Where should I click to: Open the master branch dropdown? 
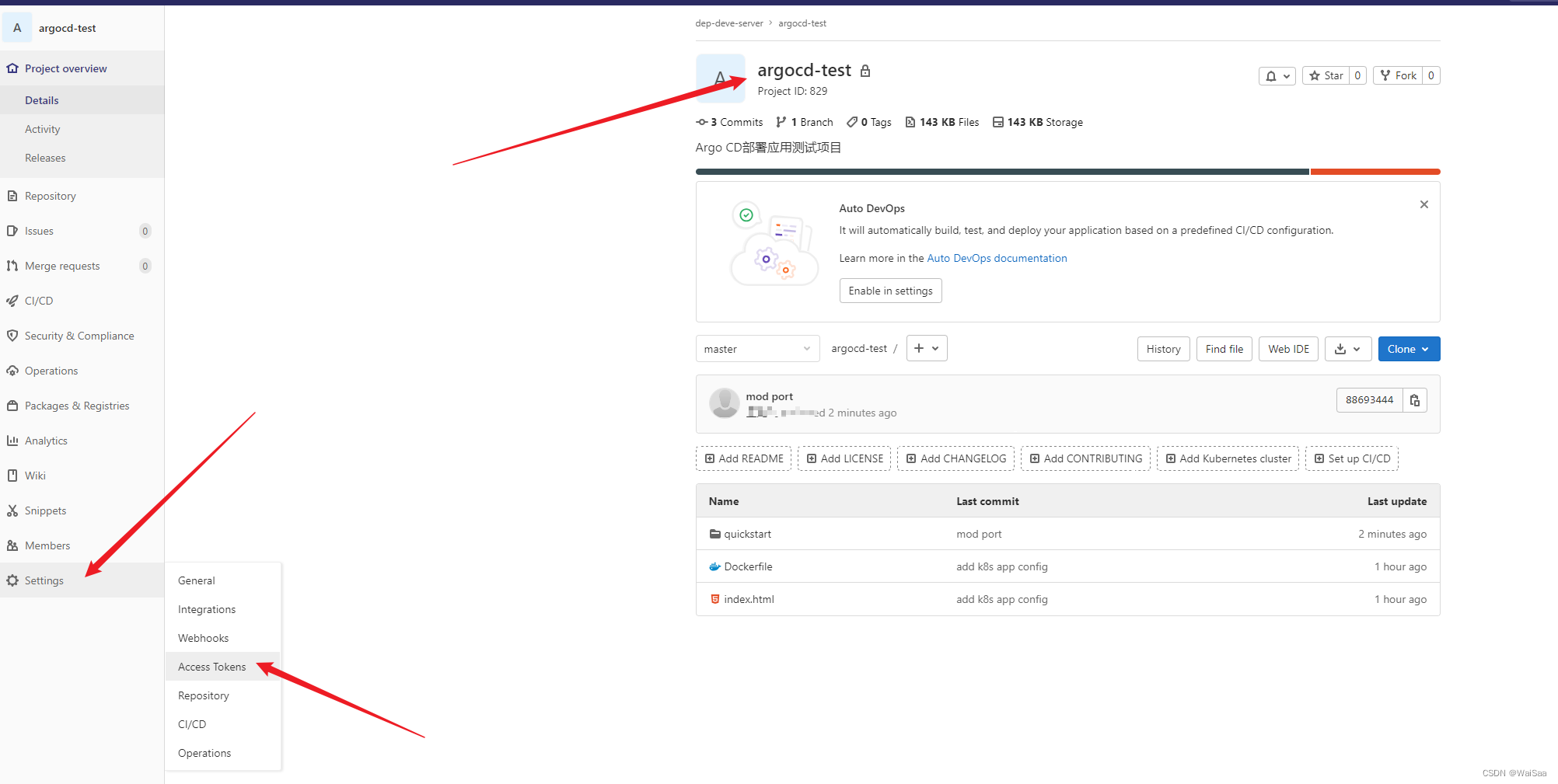(x=757, y=349)
